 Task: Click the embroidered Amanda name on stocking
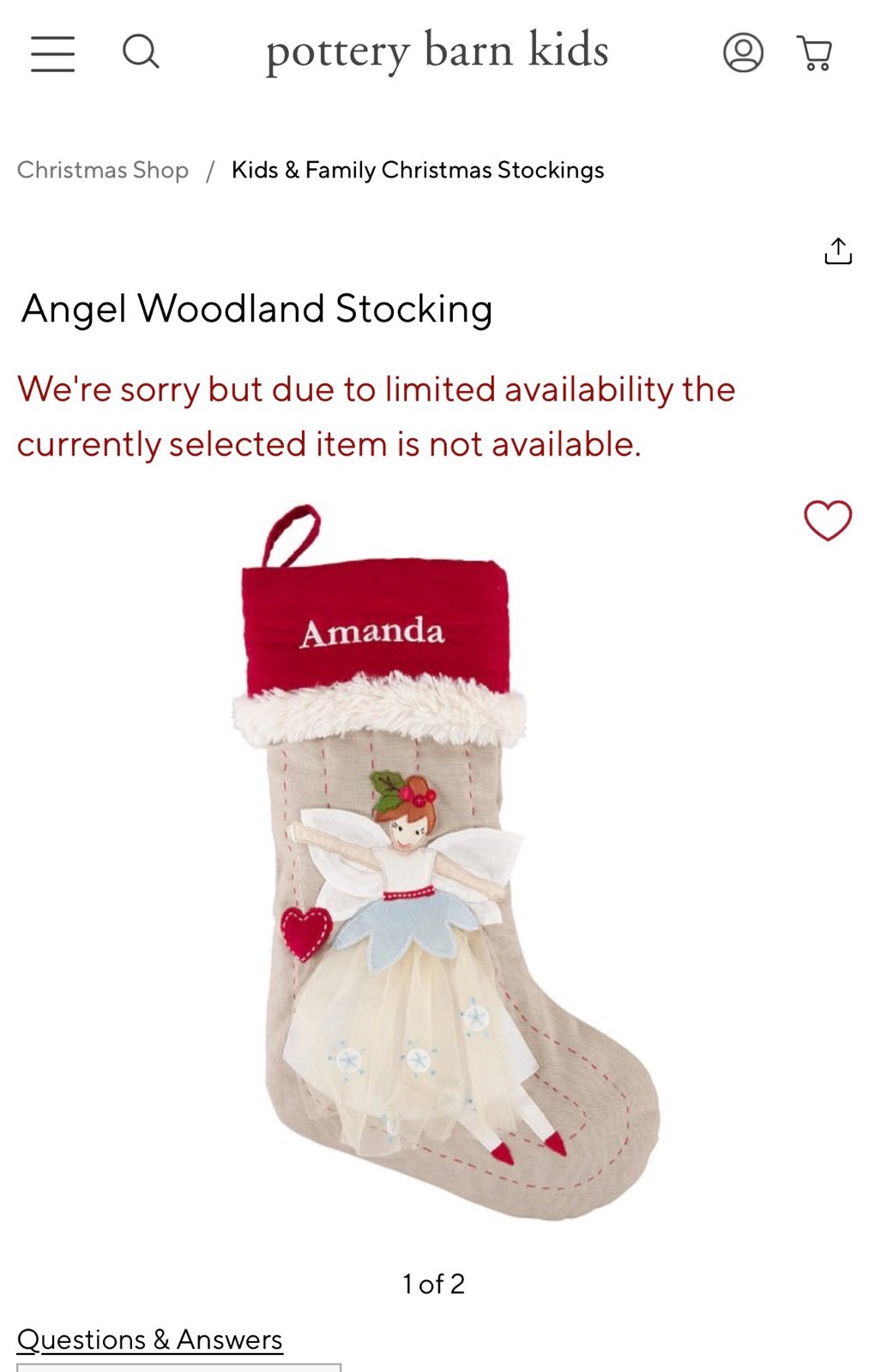[x=372, y=633]
